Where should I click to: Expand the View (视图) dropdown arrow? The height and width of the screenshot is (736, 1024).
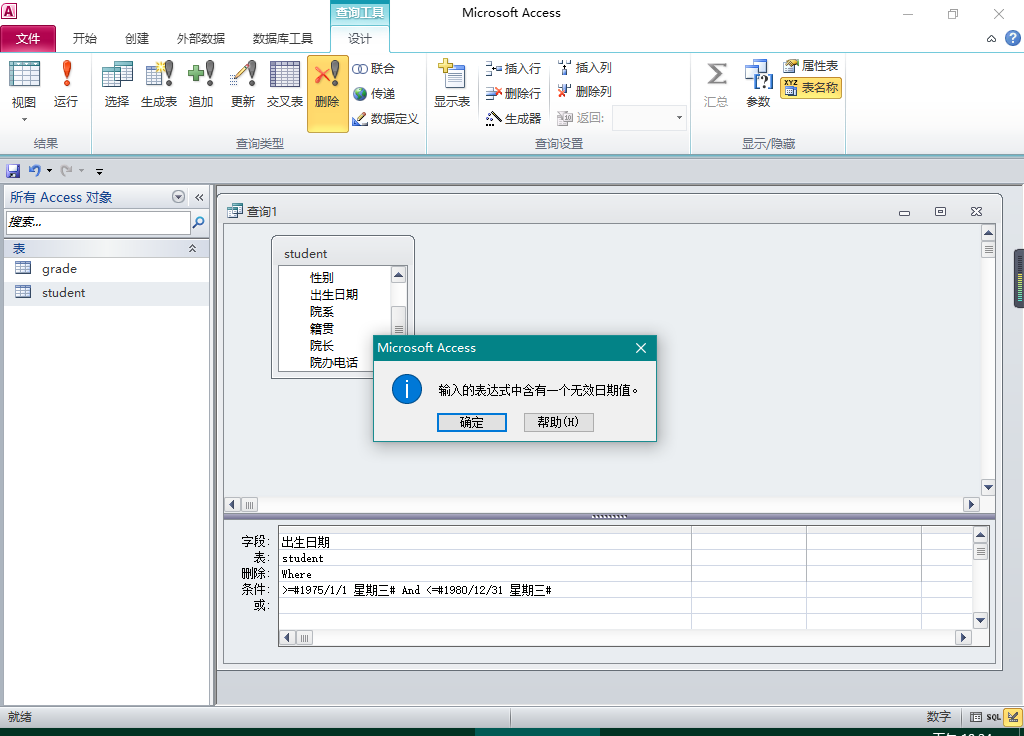[24, 120]
